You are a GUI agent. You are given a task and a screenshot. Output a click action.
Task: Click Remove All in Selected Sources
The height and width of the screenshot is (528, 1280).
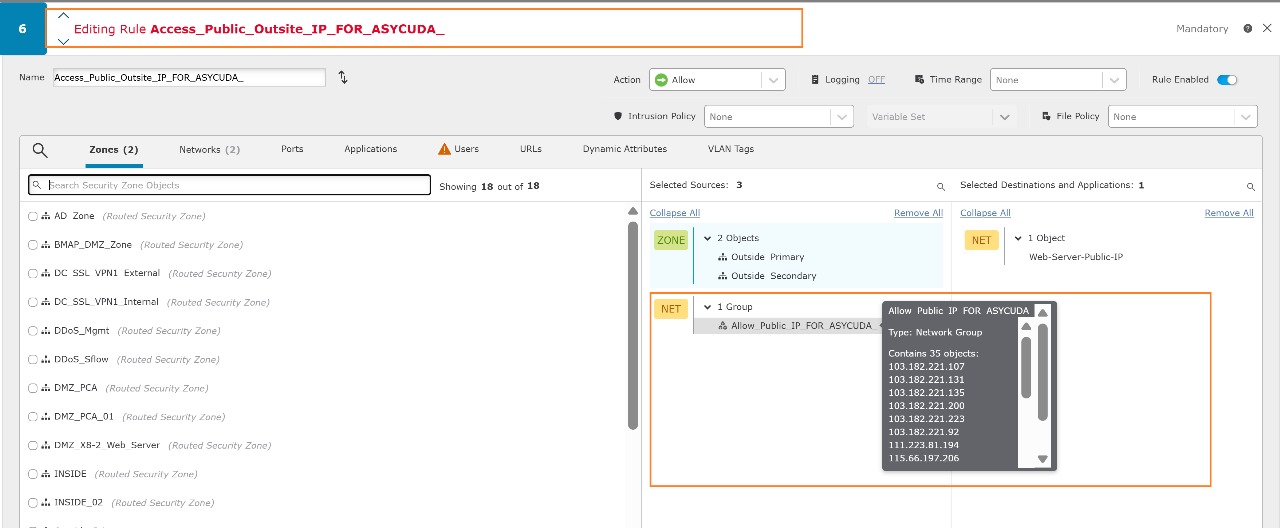[918, 213]
